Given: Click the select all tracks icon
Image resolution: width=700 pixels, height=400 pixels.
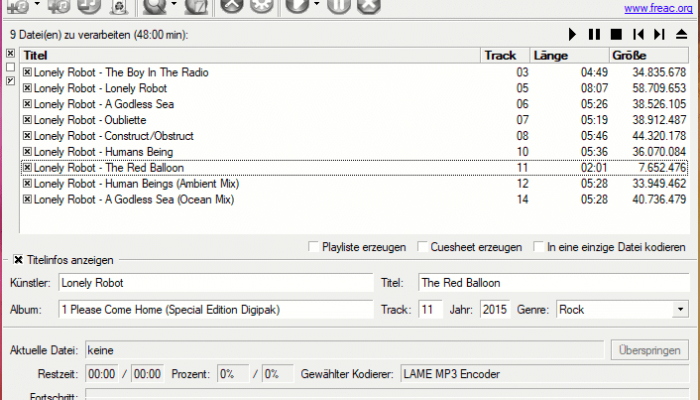Looking at the screenshot, I should pos(11,54).
